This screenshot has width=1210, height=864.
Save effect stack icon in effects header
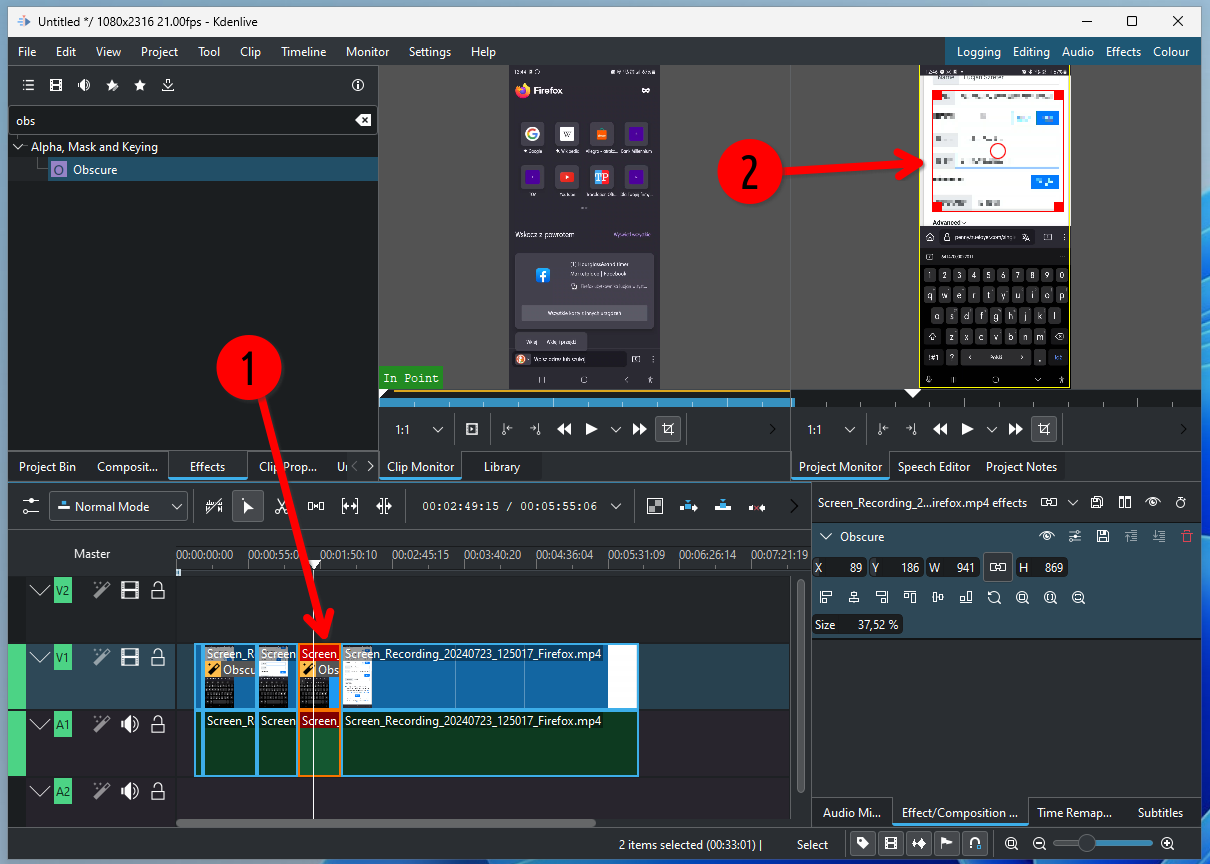pos(1097,502)
